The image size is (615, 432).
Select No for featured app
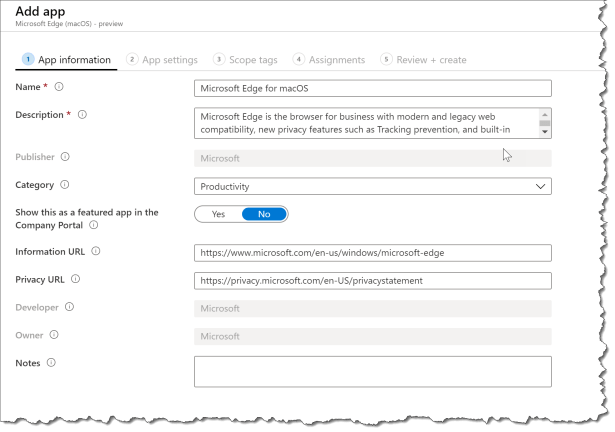pyautogui.click(x=264, y=214)
